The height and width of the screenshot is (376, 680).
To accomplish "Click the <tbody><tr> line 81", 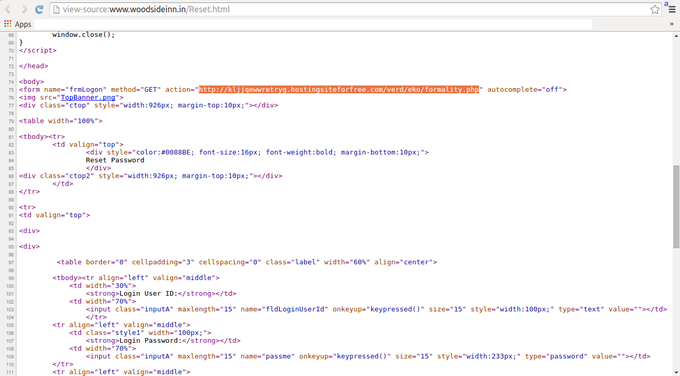I will tap(42, 137).
